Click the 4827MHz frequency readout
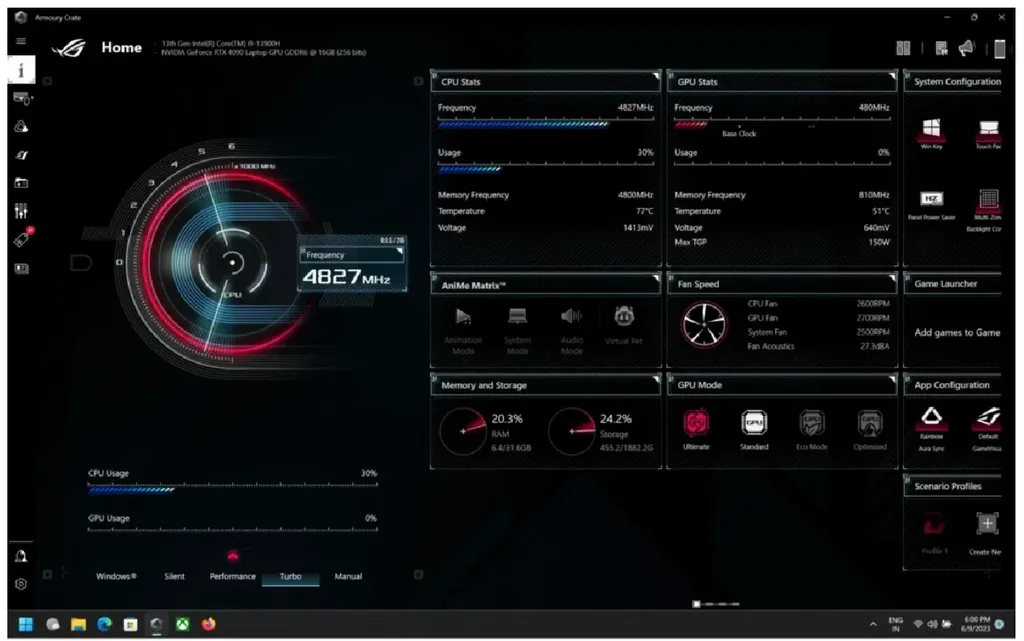The width and height of the screenshot is (1024, 641). (346, 277)
